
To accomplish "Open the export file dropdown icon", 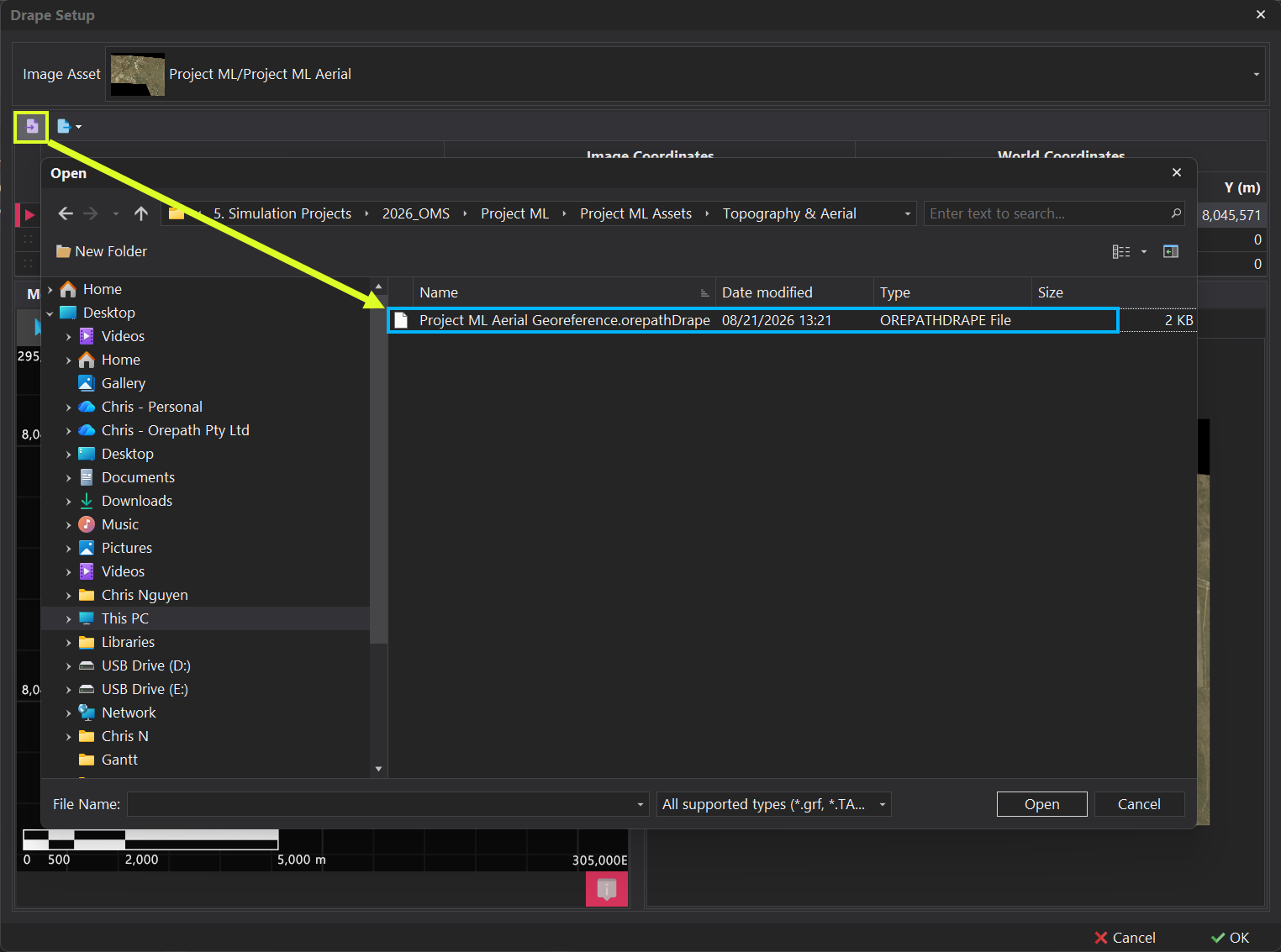I will pyautogui.click(x=69, y=127).
